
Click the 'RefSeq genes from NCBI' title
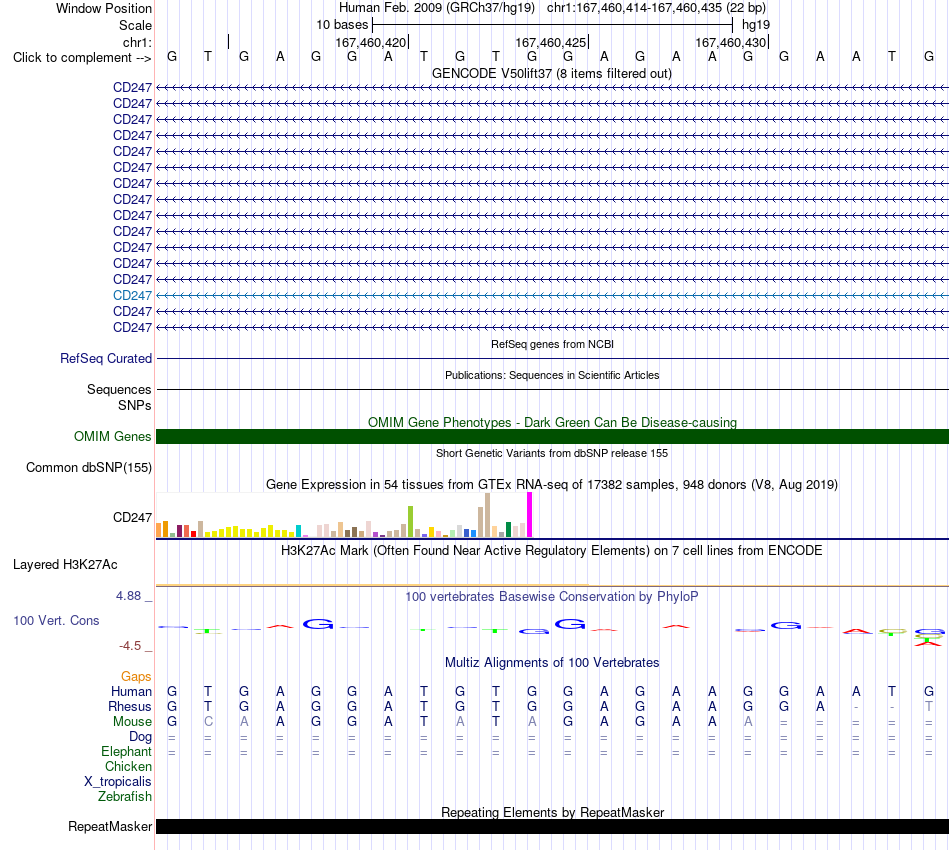coord(552,344)
